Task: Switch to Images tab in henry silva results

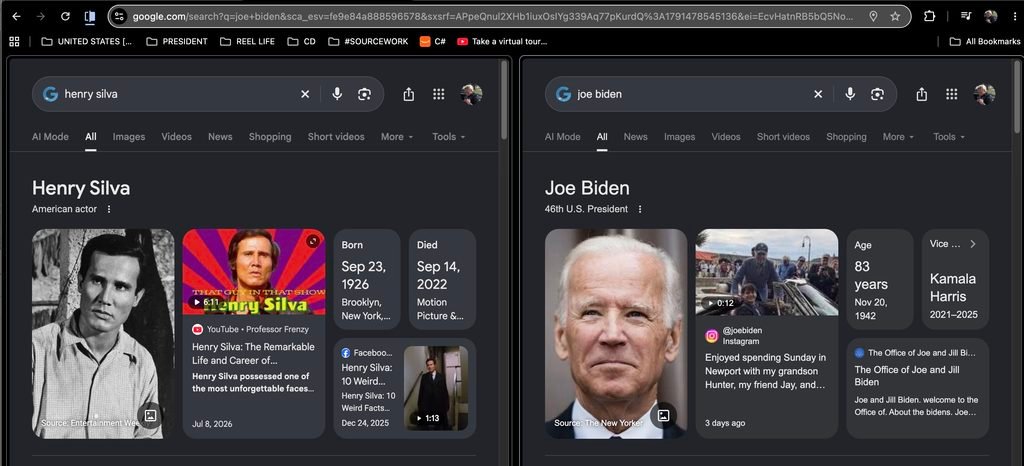Action: [129, 136]
